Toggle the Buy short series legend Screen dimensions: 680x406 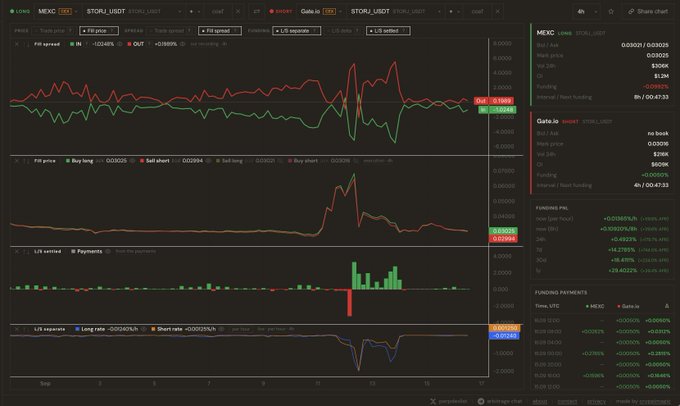303,161
